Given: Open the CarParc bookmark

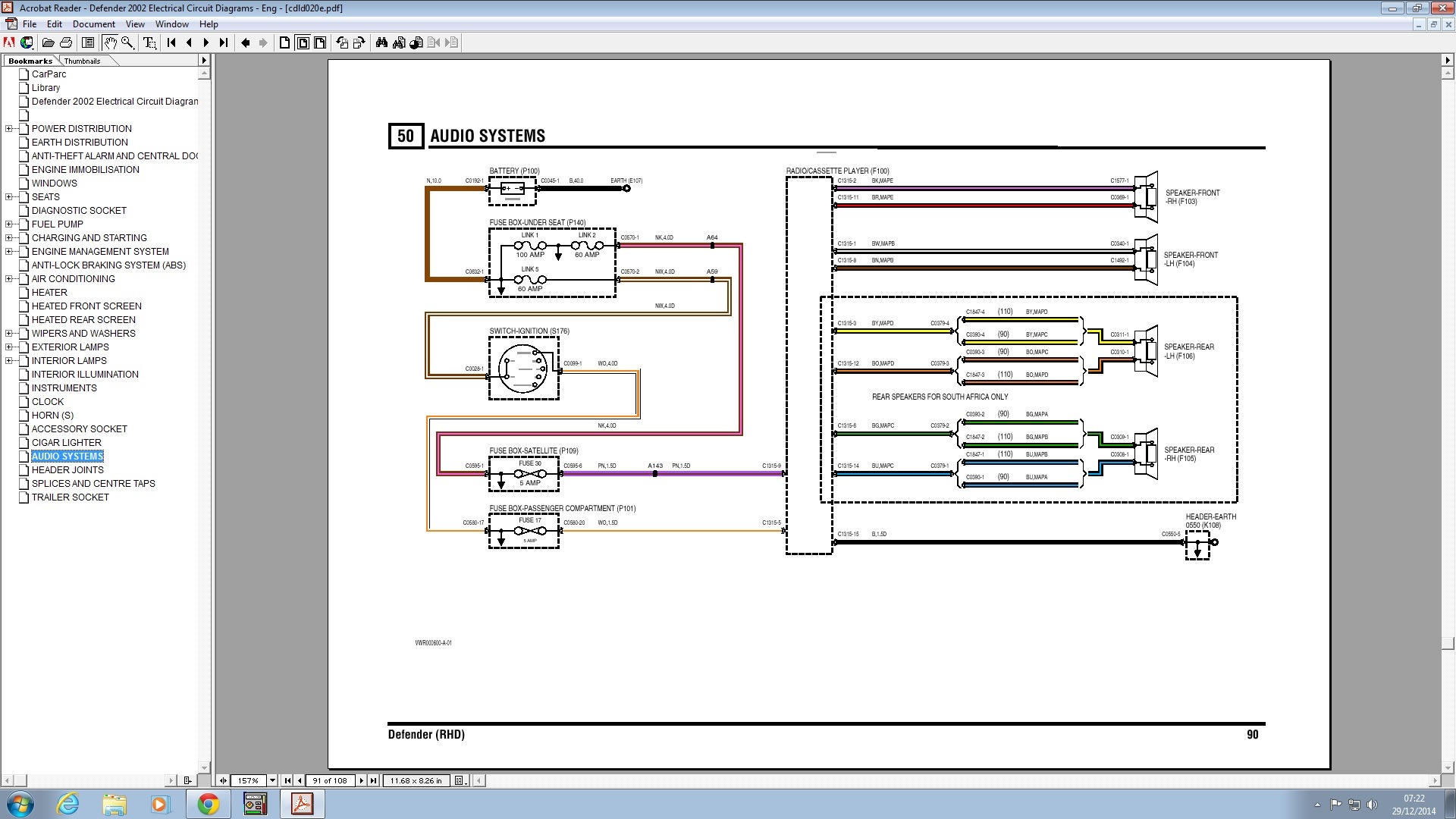Looking at the screenshot, I should tap(49, 74).
